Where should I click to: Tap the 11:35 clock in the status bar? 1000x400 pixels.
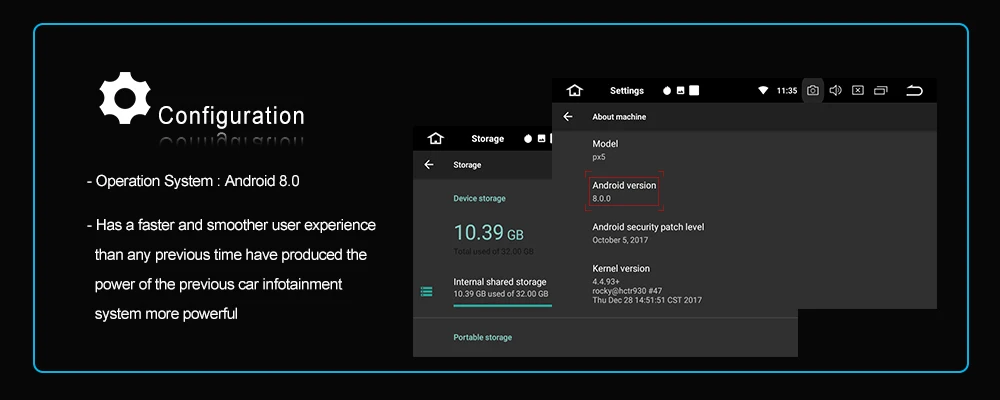787,91
